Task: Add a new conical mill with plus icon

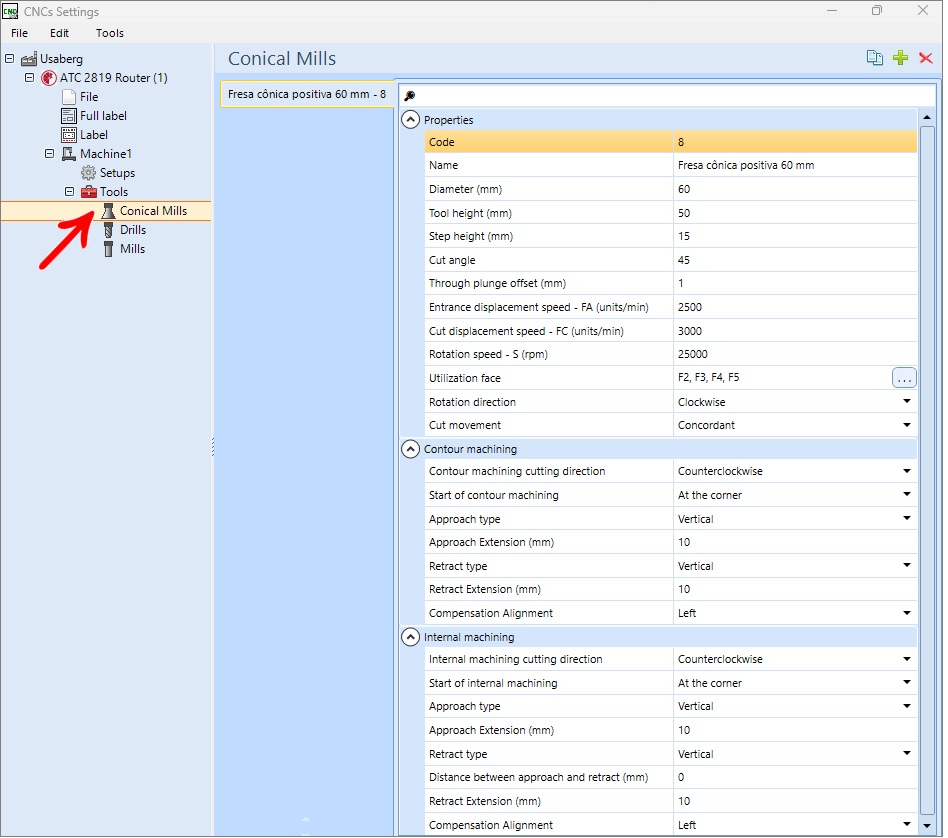Action: click(x=900, y=58)
